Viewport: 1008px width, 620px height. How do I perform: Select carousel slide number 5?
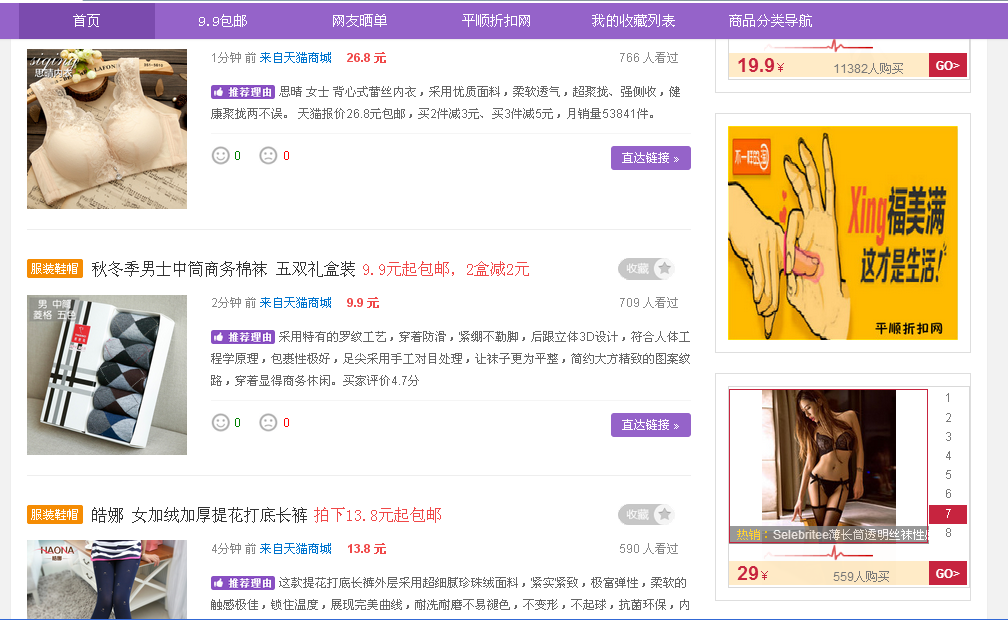point(948,475)
